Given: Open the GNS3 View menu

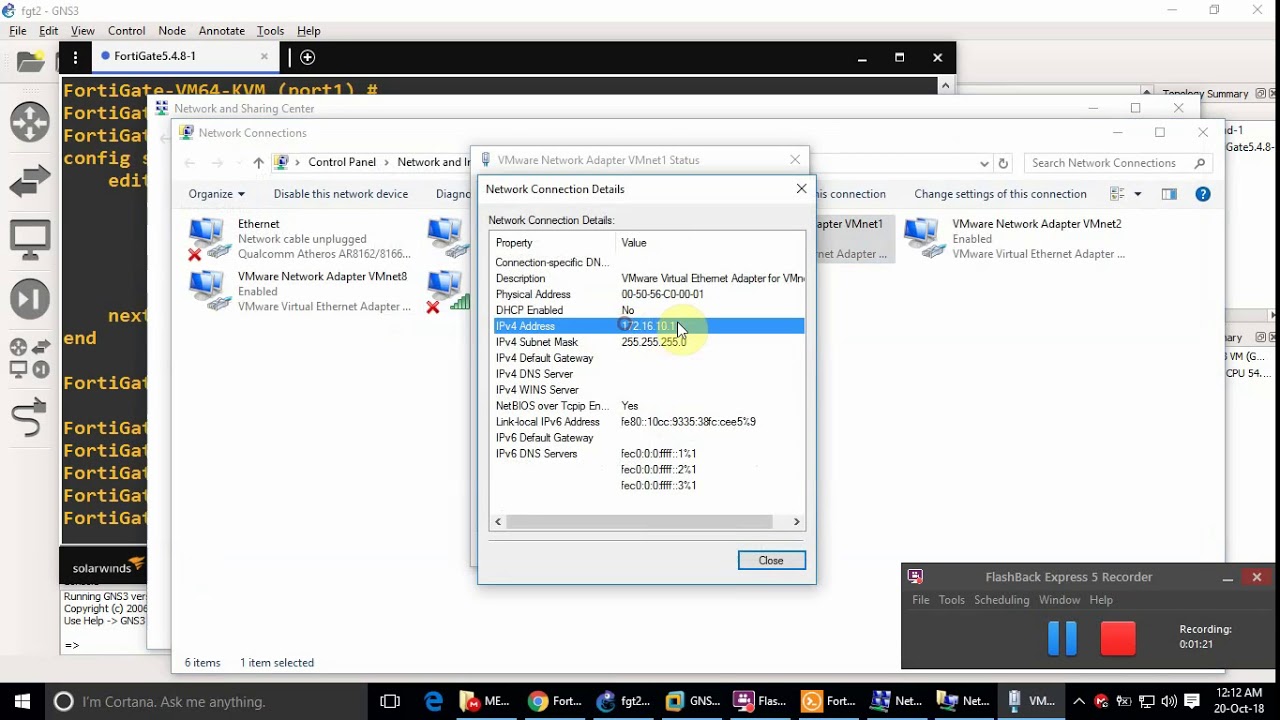Looking at the screenshot, I should click(x=83, y=31).
